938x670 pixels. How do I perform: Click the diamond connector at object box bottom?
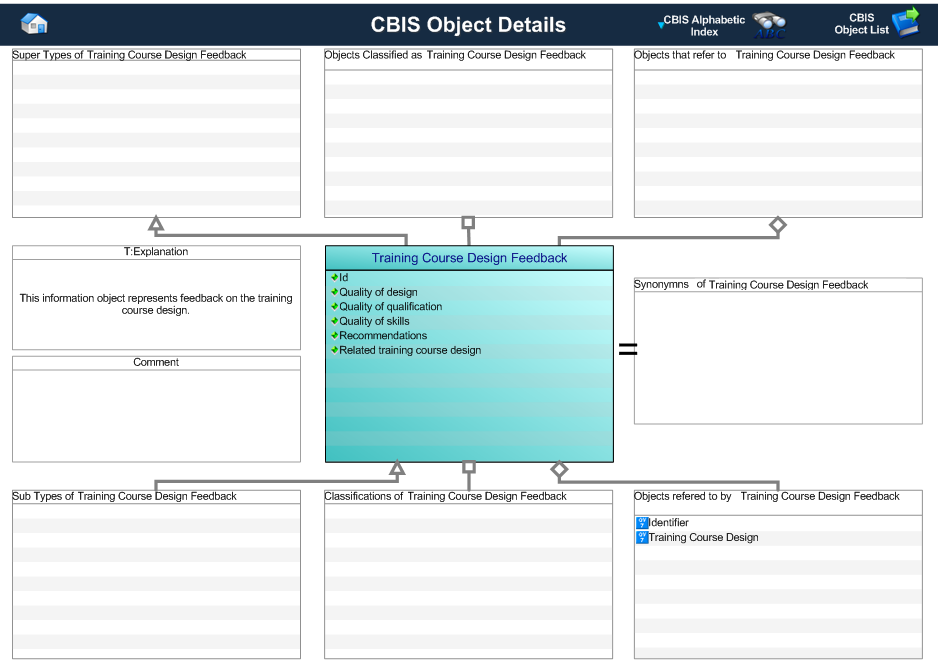559,470
